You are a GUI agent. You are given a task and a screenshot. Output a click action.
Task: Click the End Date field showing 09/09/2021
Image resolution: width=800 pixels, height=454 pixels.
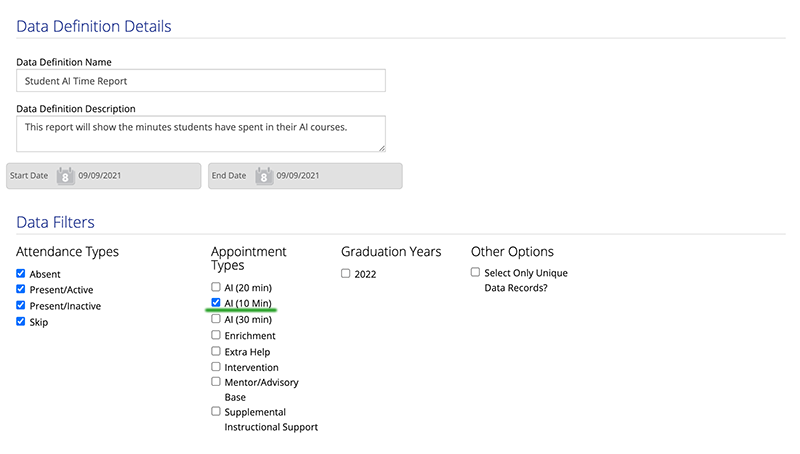(x=305, y=176)
